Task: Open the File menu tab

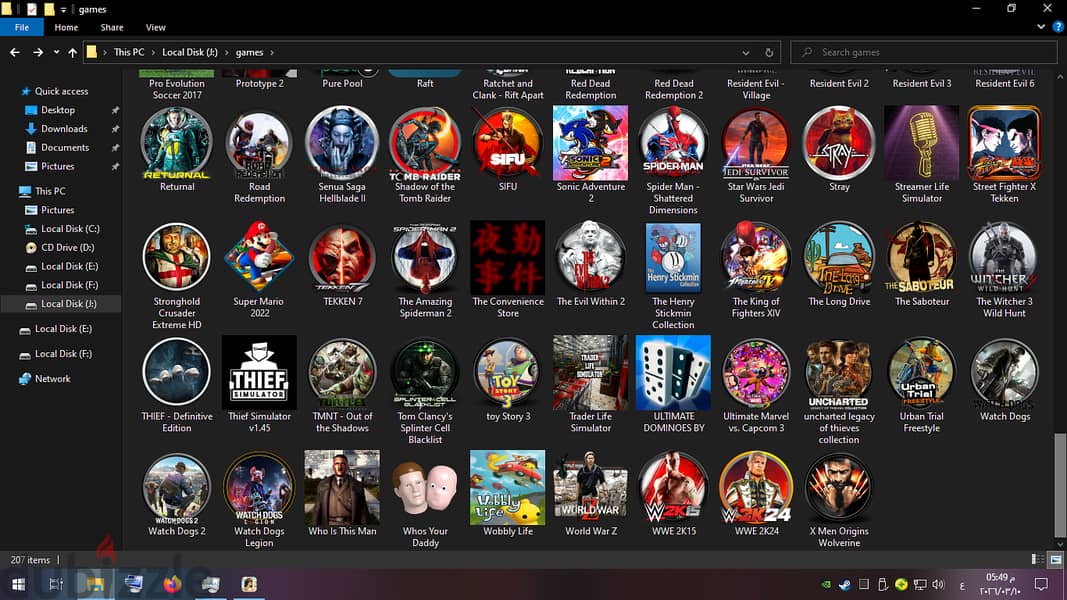Action: pyautogui.click(x=22, y=27)
